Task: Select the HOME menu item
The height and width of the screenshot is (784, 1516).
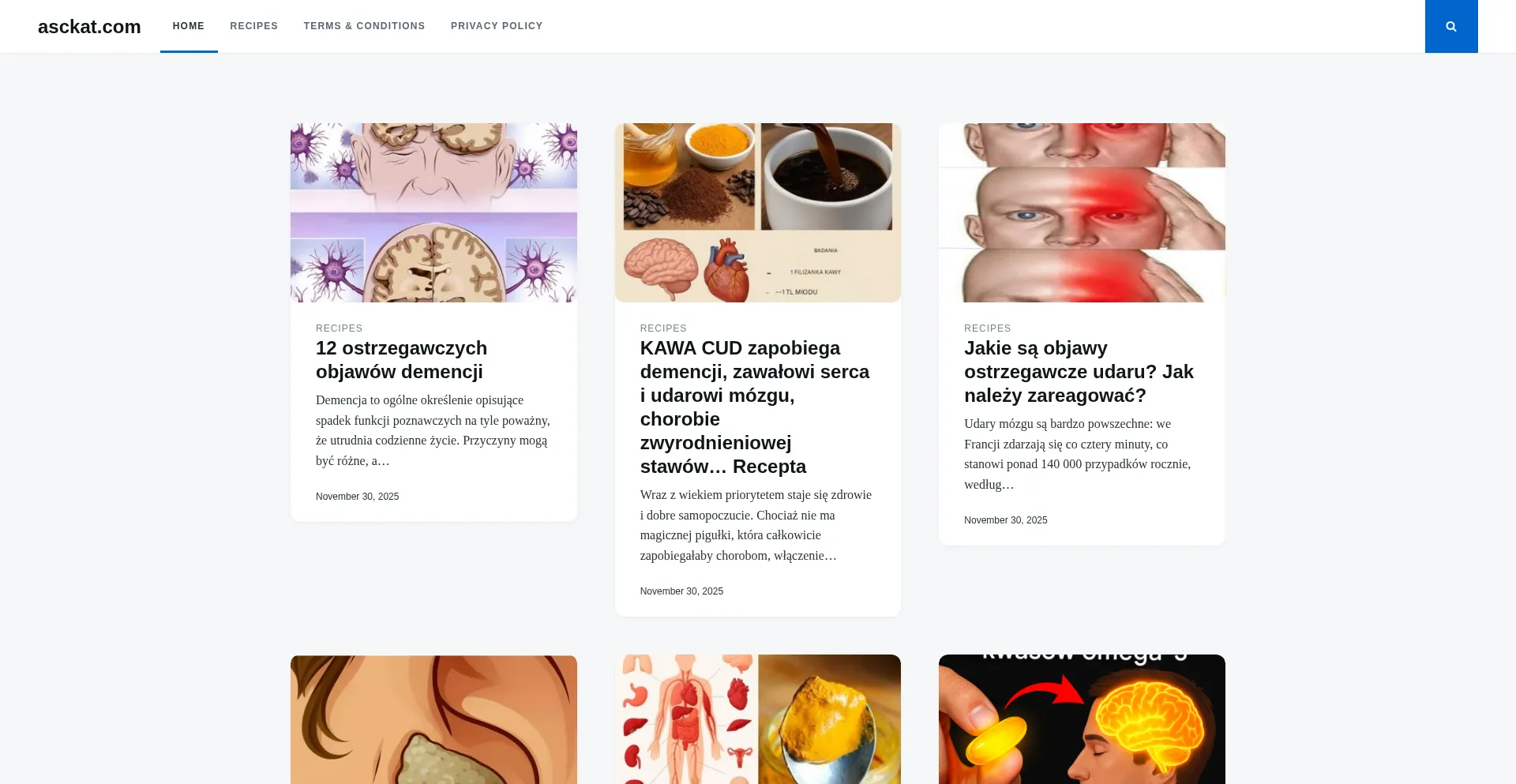Action: tap(189, 26)
